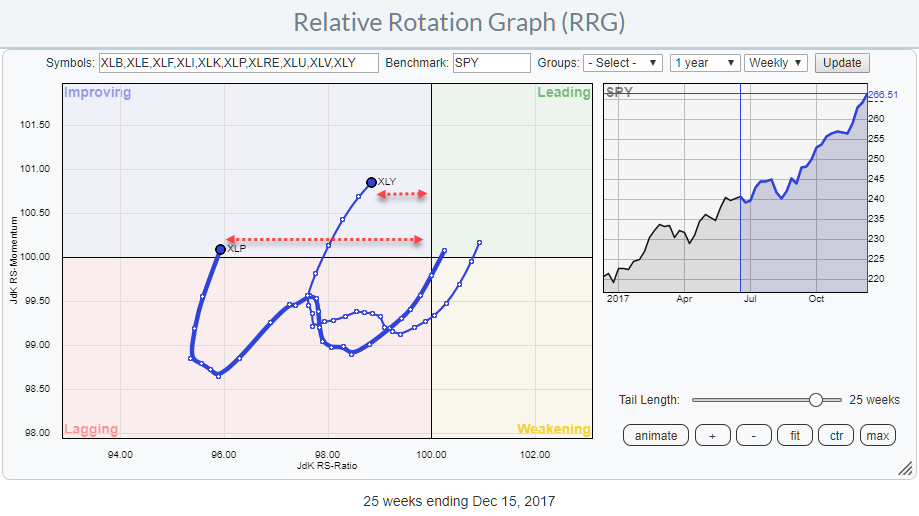Click the resize grip icon at bottom-right
Viewport: 919px width, 516px height.
[905, 468]
